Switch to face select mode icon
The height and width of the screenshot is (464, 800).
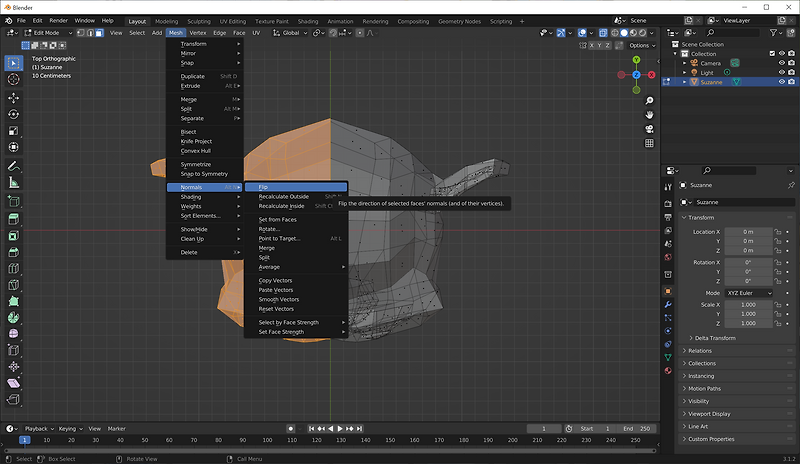point(99,33)
